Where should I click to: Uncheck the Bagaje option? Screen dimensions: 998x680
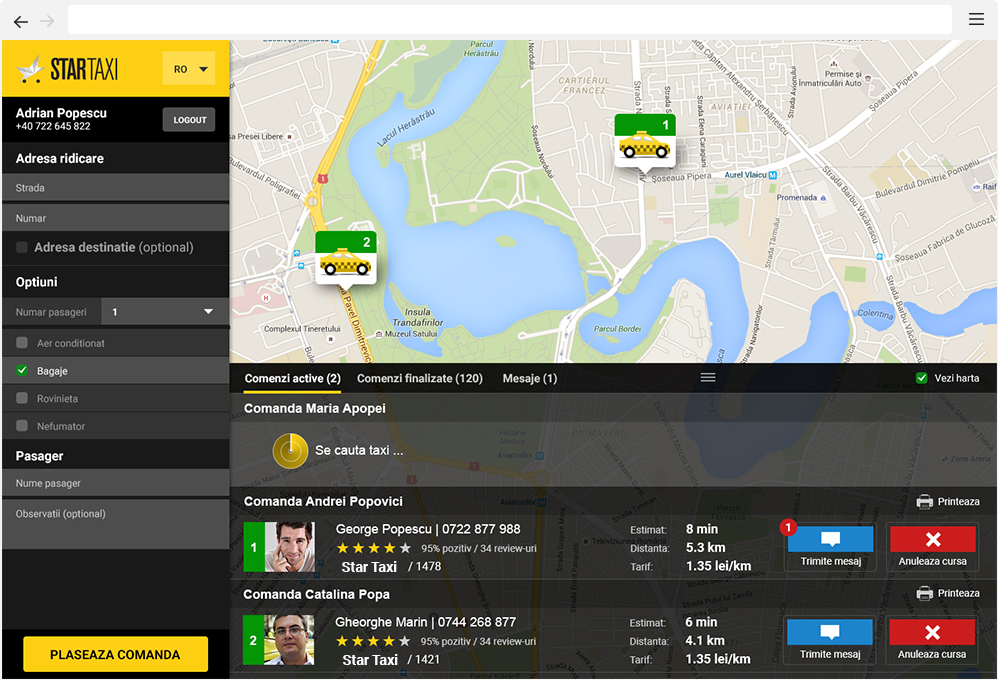pyautogui.click(x=22, y=371)
